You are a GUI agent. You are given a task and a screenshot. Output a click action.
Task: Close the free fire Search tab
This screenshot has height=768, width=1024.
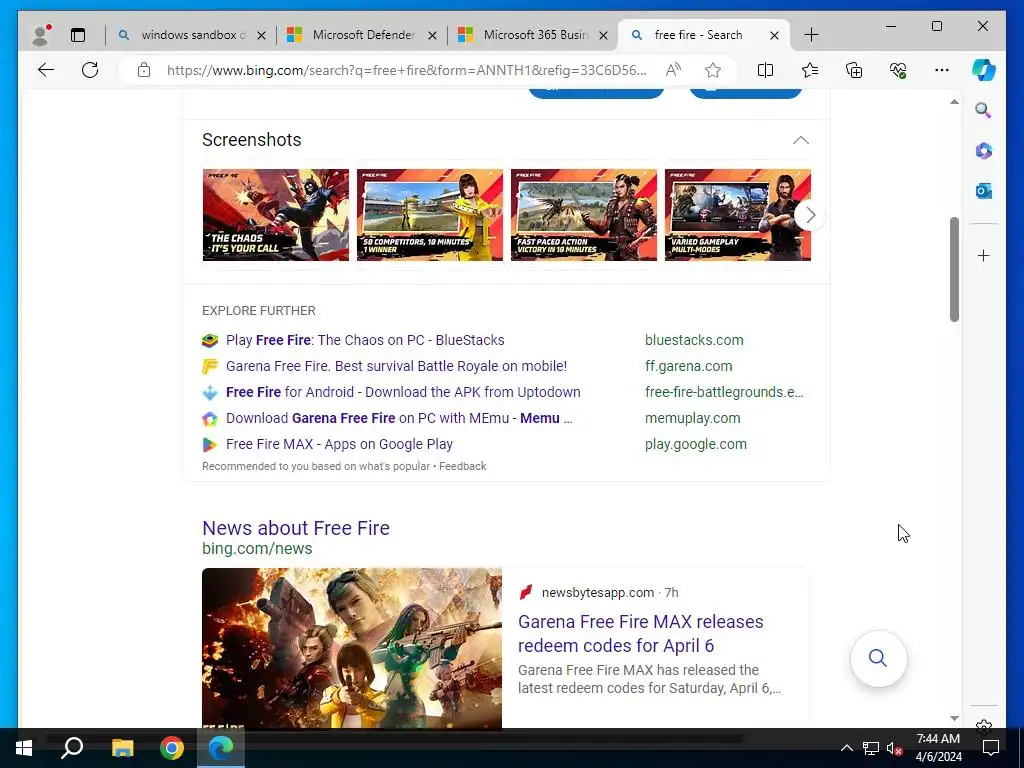(774, 35)
